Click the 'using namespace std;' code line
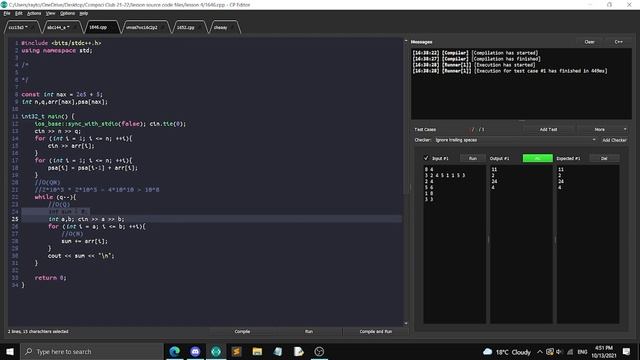 coord(57,51)
